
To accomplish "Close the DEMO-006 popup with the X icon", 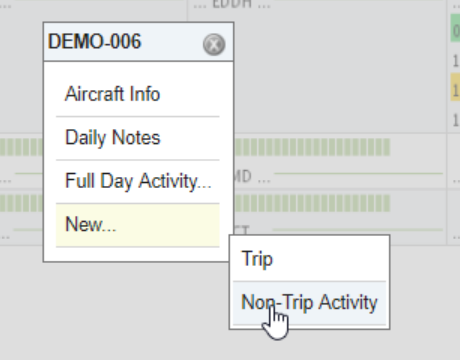I will (x=214, y=44).
